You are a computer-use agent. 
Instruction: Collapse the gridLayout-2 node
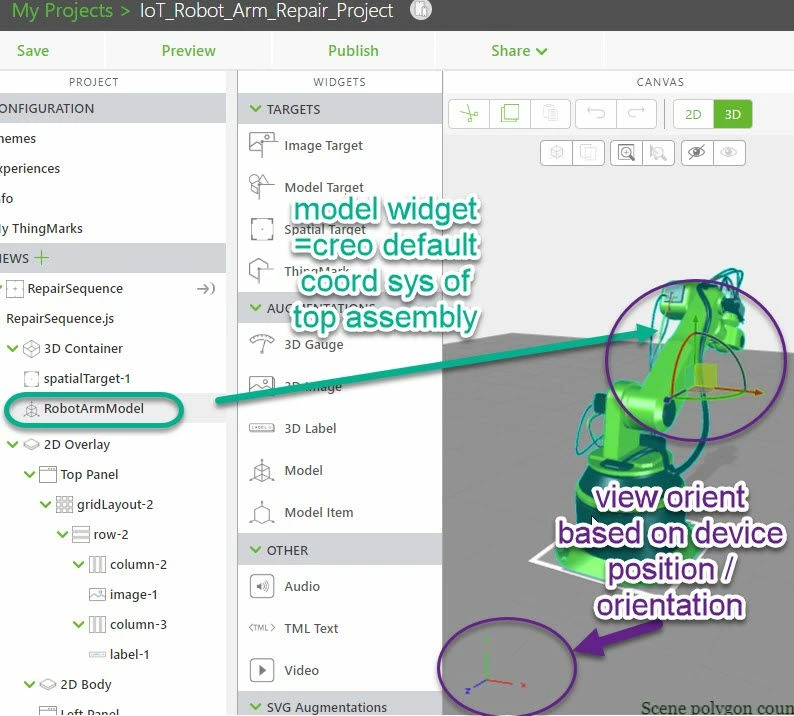(x=46, y=504)
